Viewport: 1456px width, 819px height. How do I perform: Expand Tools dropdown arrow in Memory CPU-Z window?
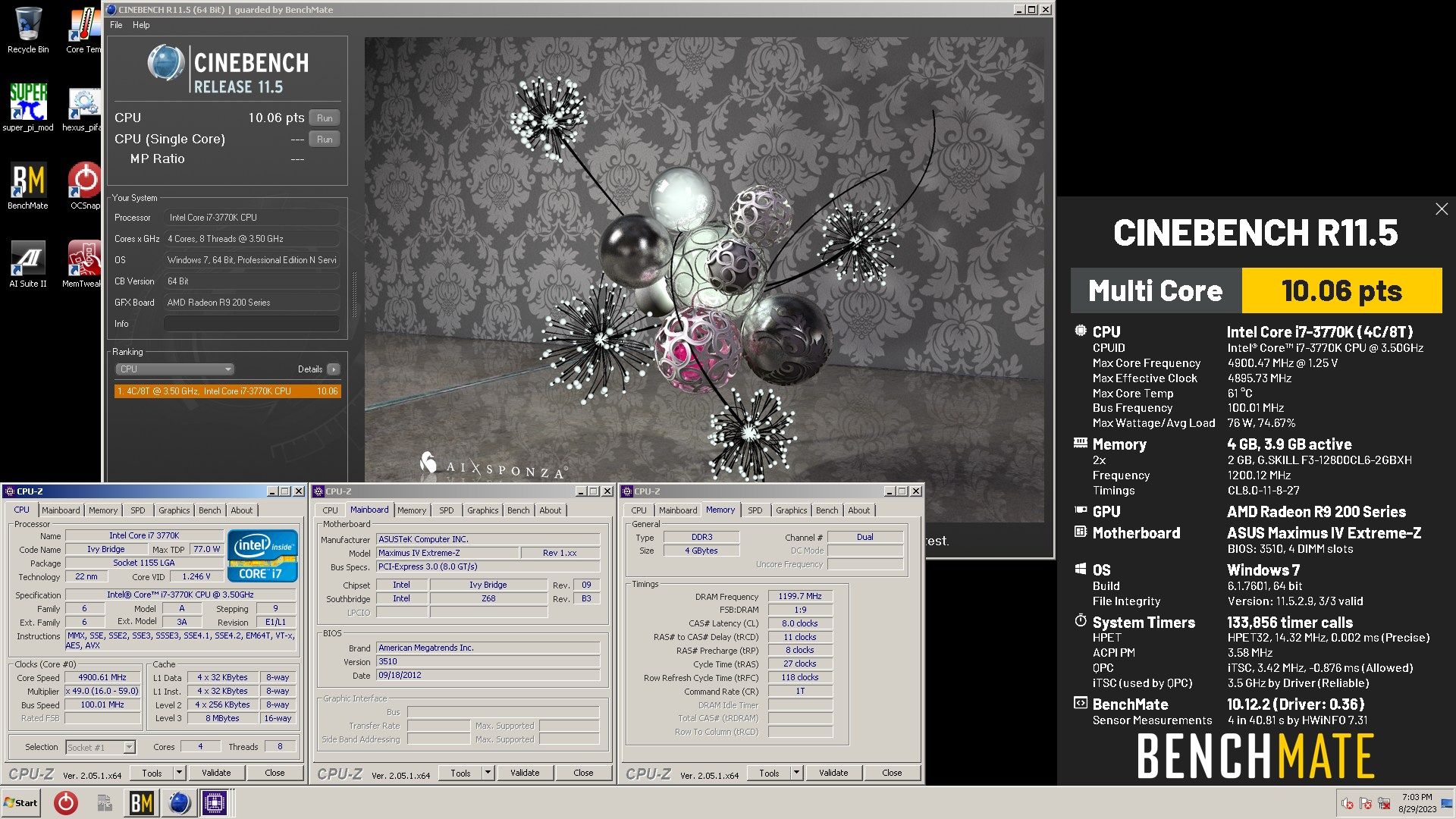pos(797,773)
